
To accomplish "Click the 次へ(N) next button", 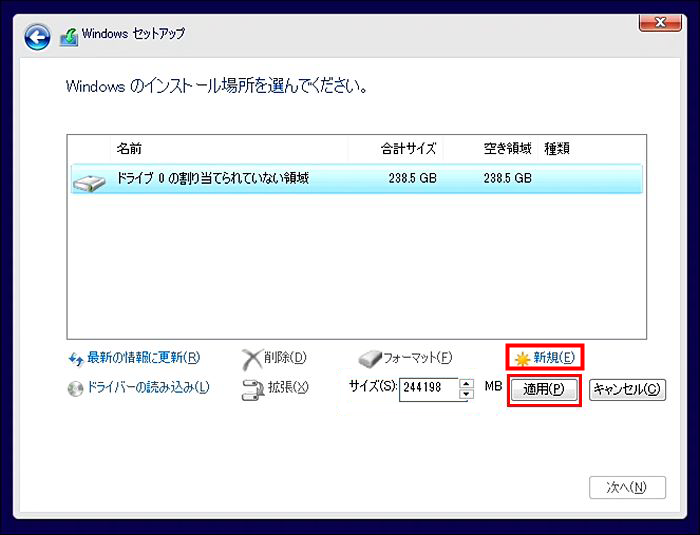I will tap(627, 487).
